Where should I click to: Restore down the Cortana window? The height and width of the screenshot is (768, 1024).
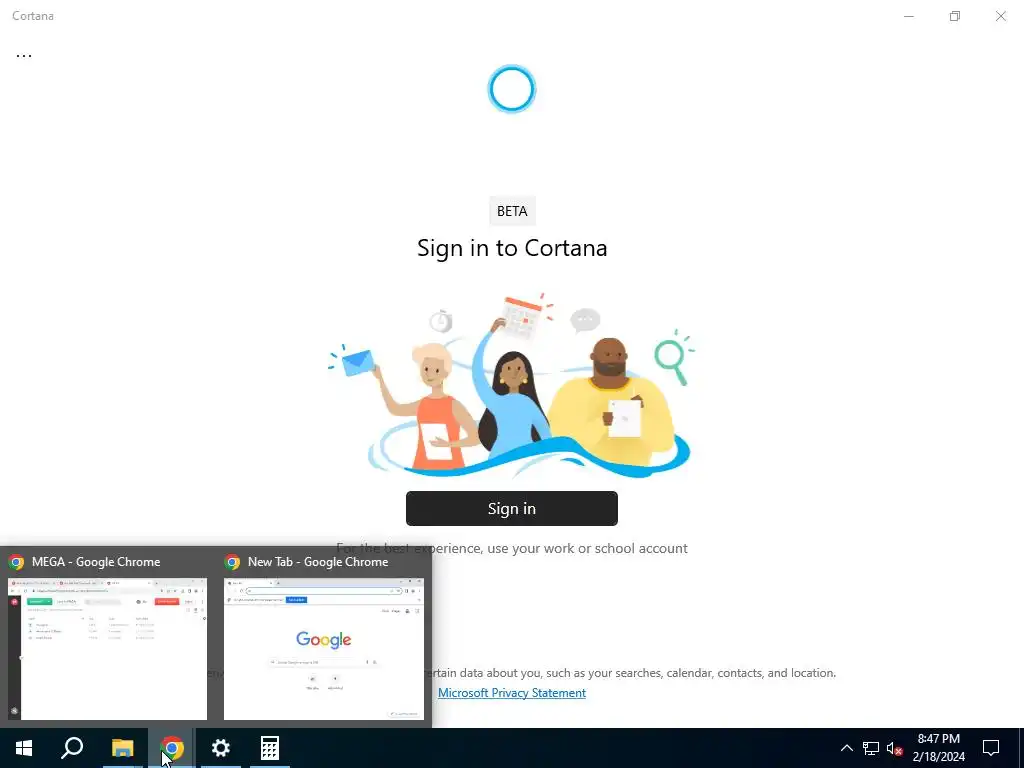[x=955, y=16]
